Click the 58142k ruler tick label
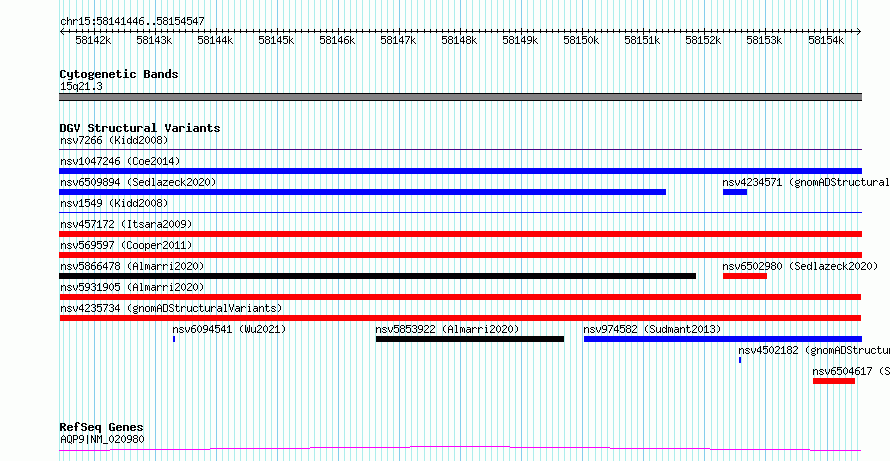This screenshot has height=461, width=890. coord(94,41)
